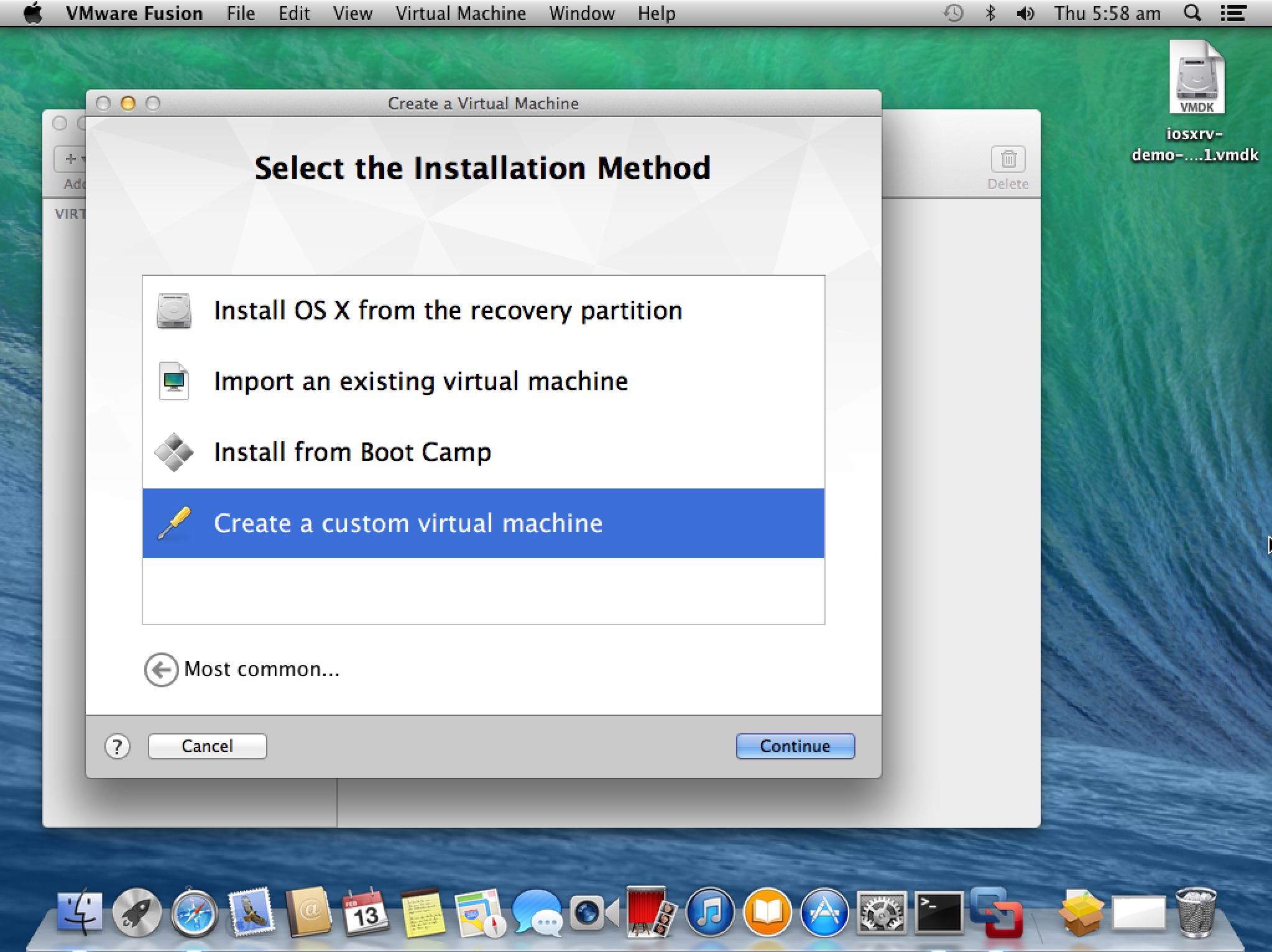Open the Apple menu

point(32,13)
